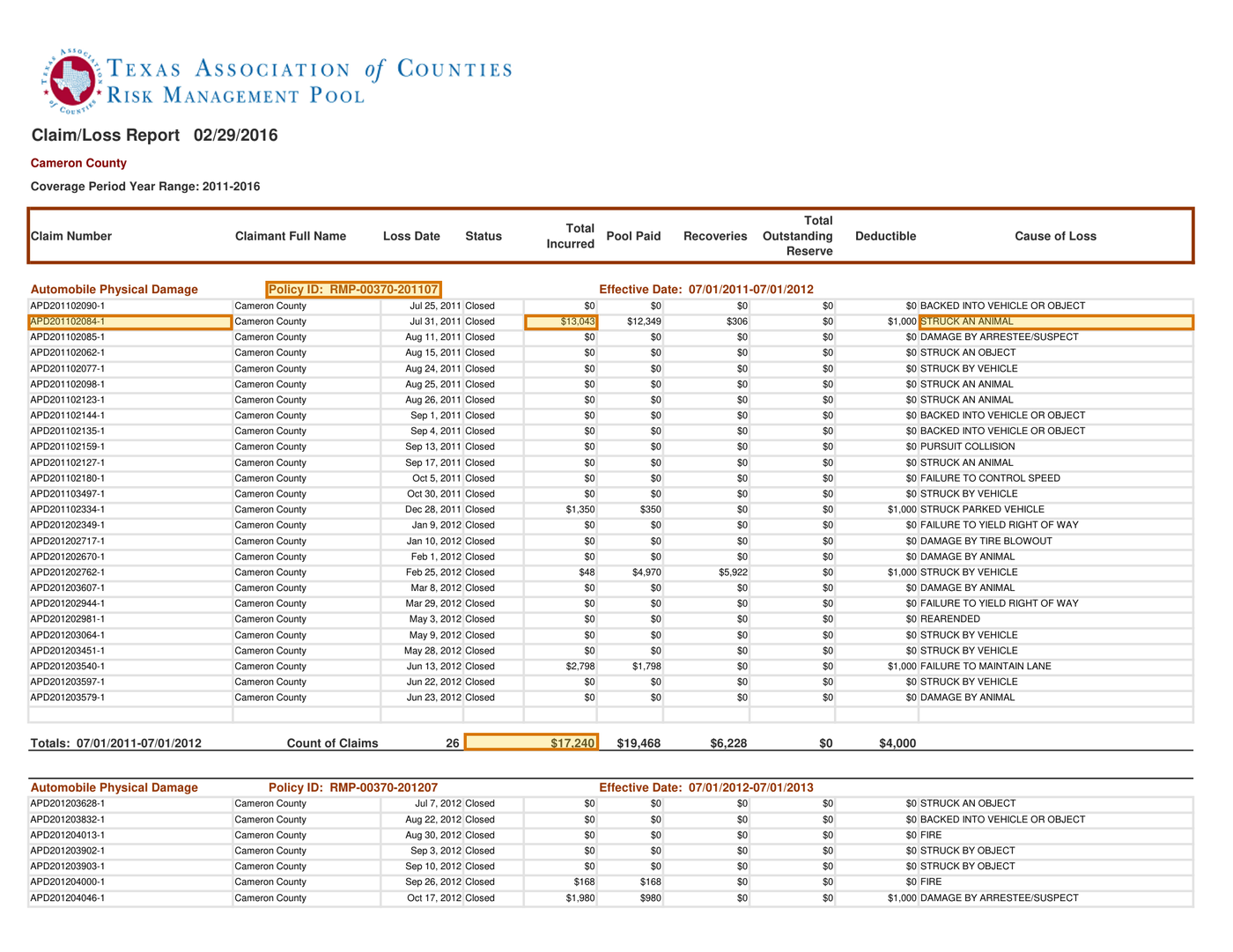Select the Claim/Loss Report 02/29/2016 title
Image resolution: width=1233 pixels, height=952 pixels.
point(155,136)
